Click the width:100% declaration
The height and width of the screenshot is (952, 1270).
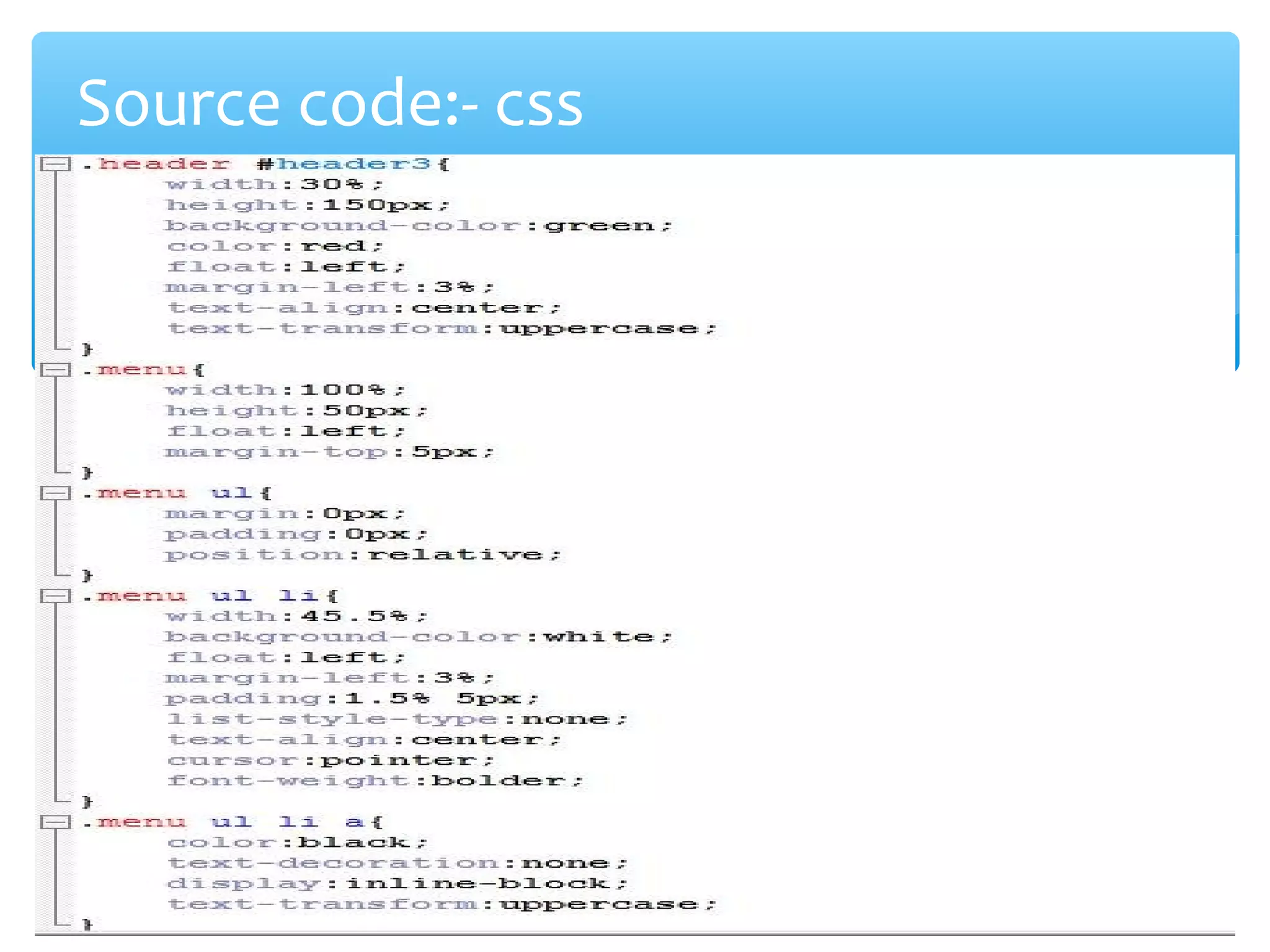pos(285,390)
